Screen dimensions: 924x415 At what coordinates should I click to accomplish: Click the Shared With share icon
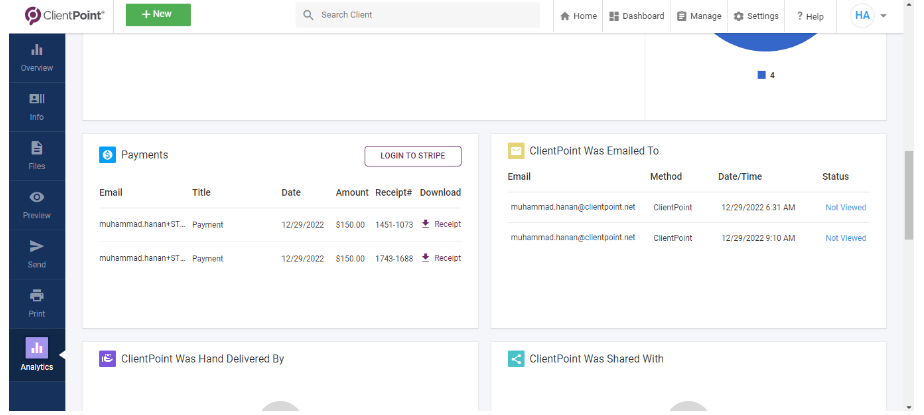point(516,358)
